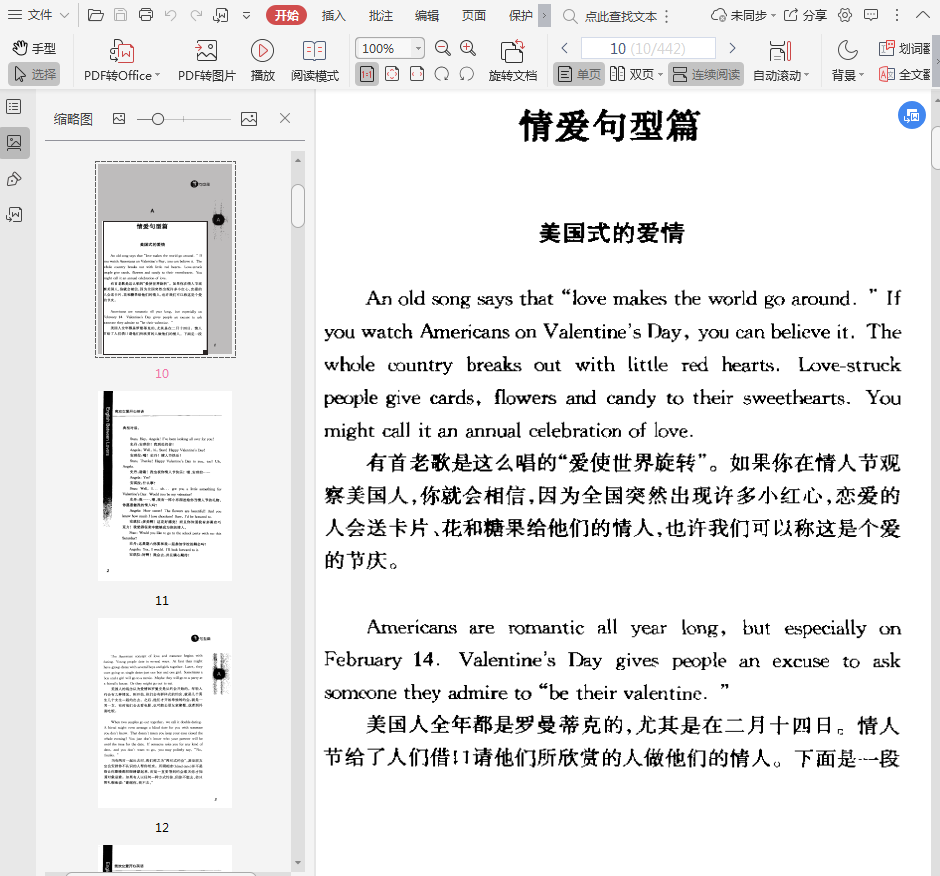Image resolution: width=940 pixels, height=876 pixels.
Task: Select page 11 thumbnail
Action: tap(165, 486)
